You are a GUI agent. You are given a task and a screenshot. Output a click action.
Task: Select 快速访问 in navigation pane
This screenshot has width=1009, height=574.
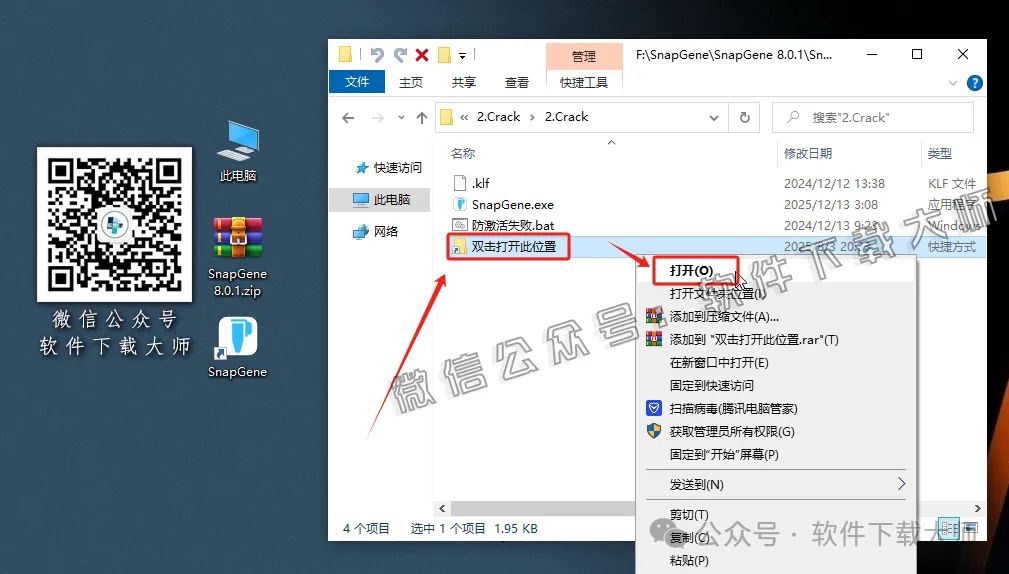pos(389,168)
